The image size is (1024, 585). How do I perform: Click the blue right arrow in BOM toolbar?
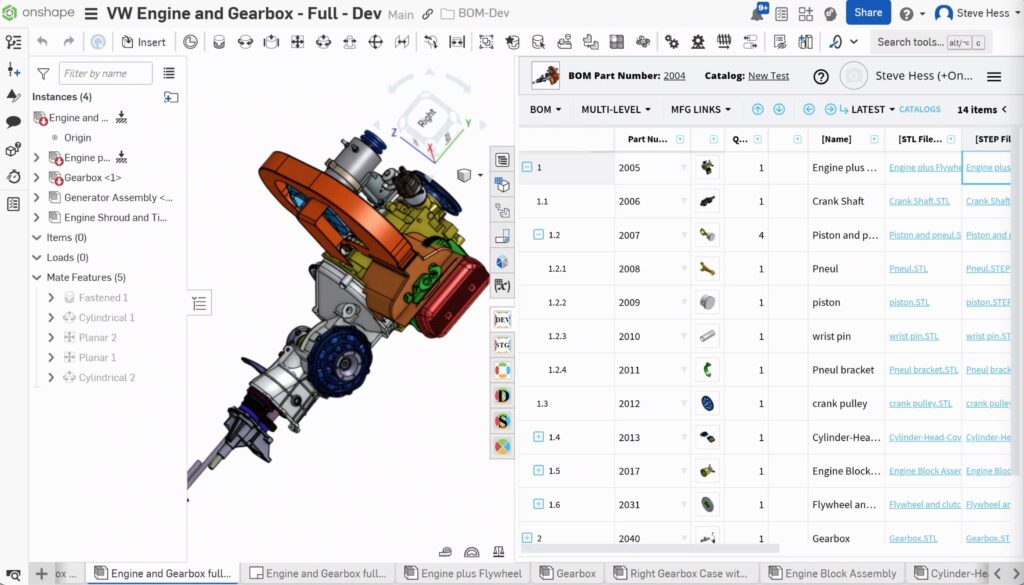point(830,110)
